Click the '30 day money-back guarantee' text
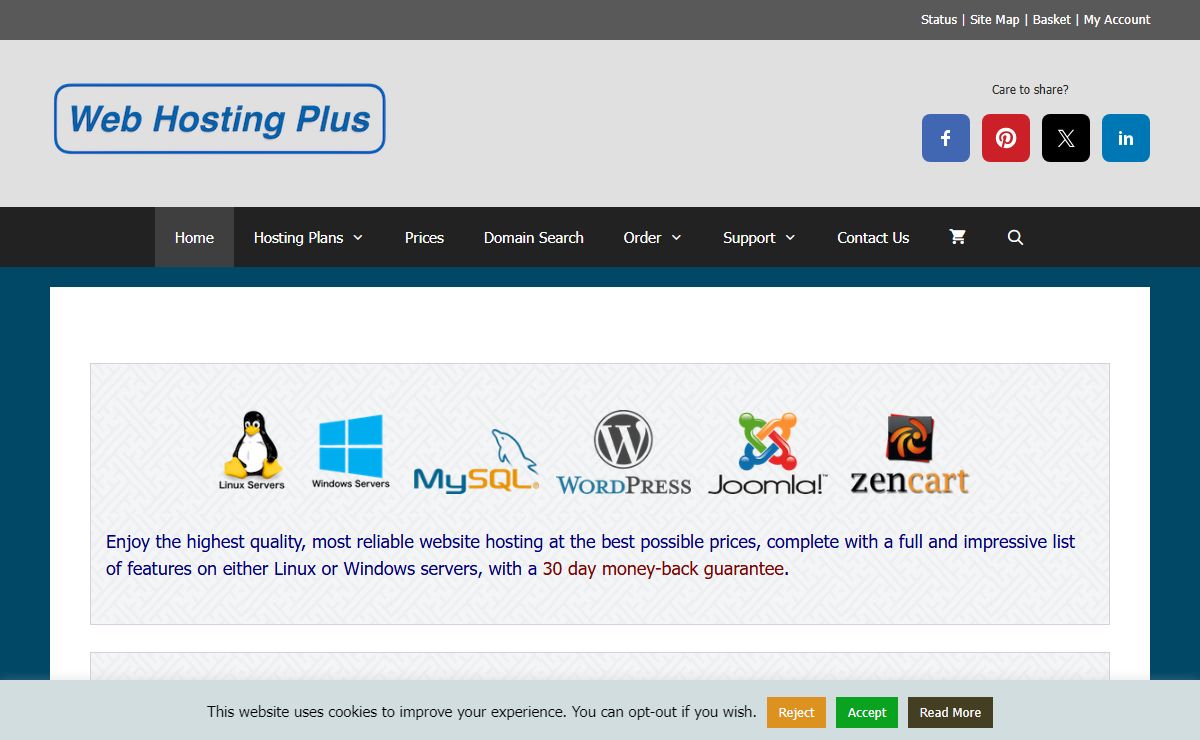Screen dimensions: 1200x740 (663, 569)
